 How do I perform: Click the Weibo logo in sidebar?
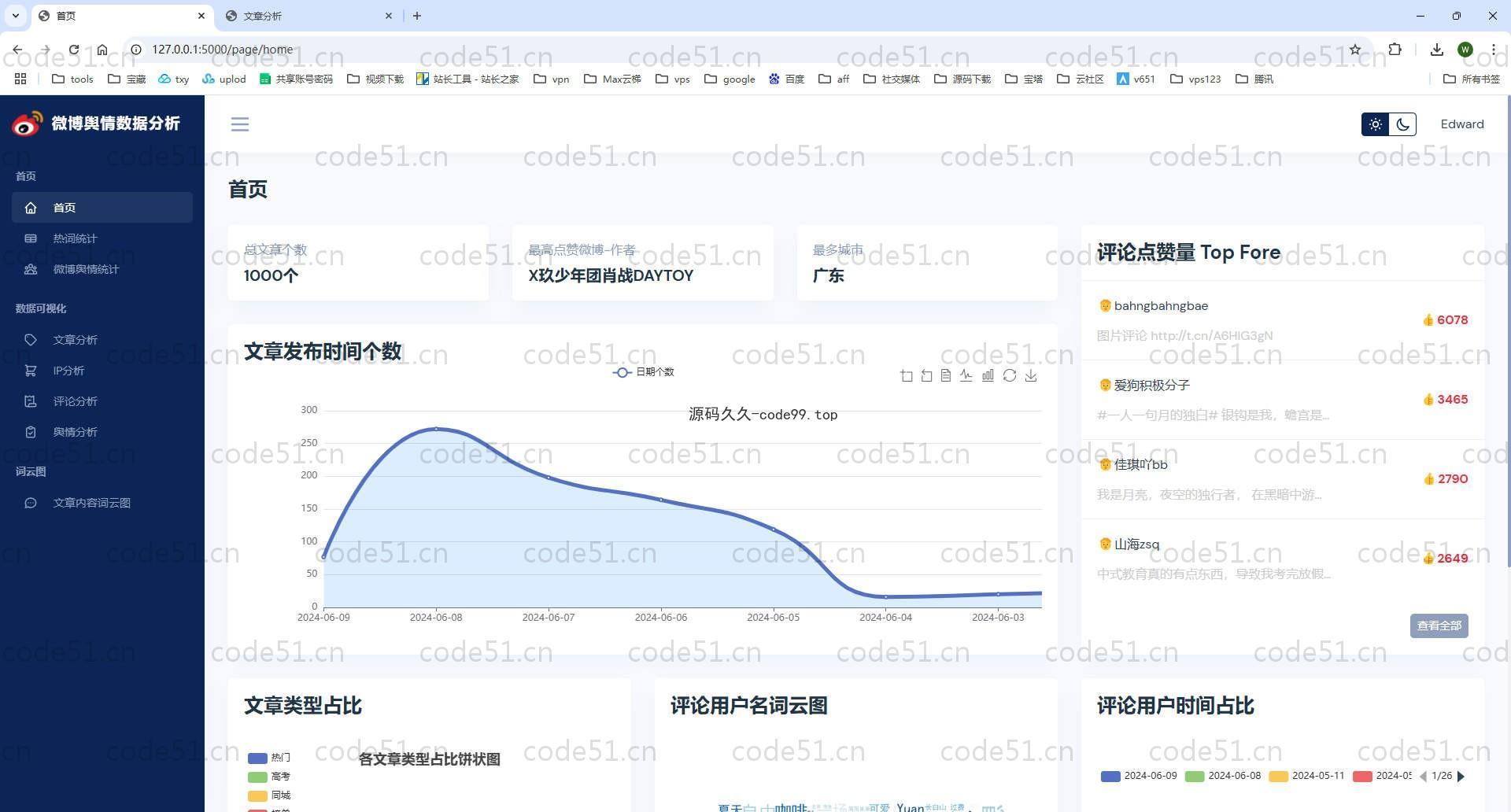[x=27, y=124]
